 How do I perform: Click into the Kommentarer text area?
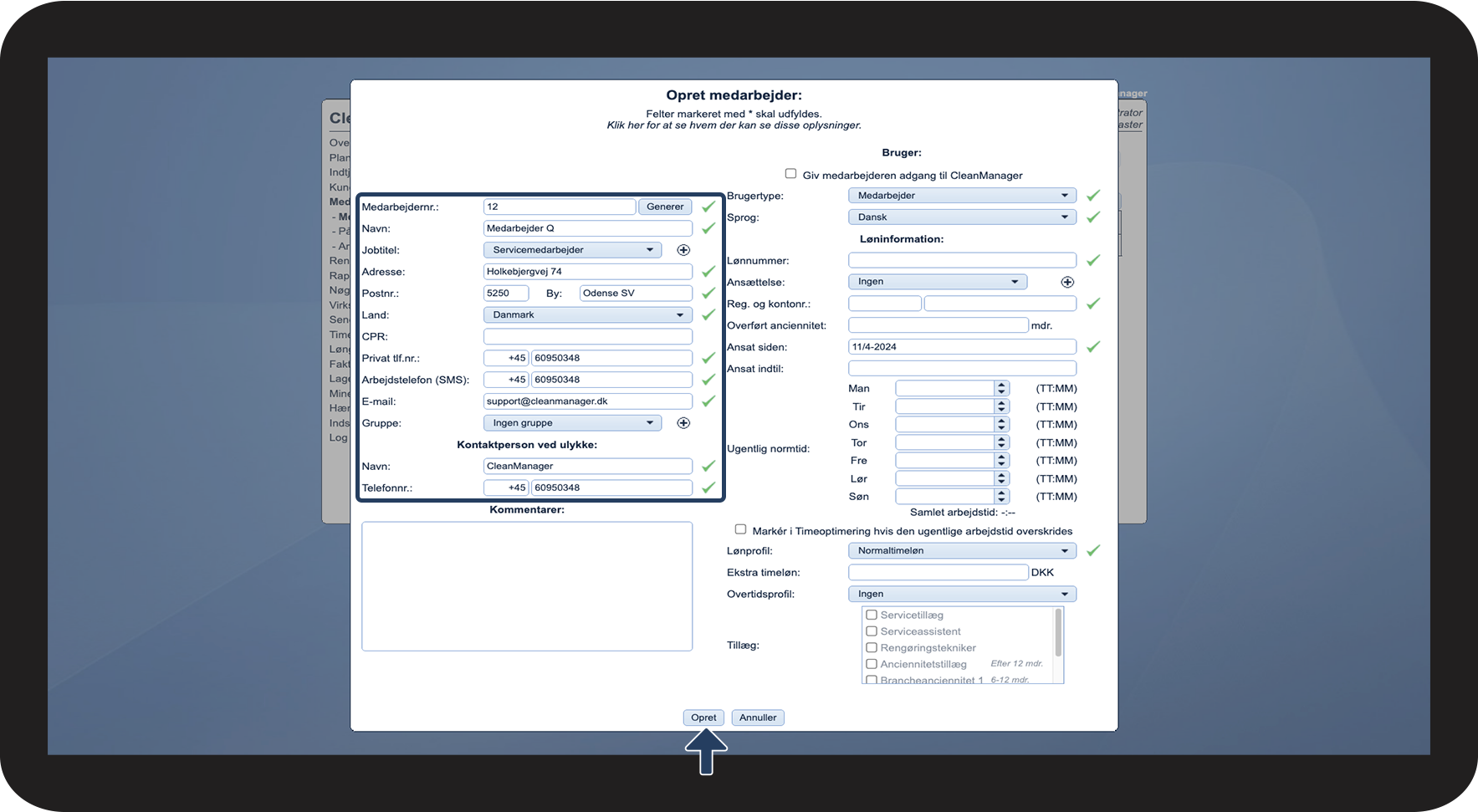click(x=527, y=586)
